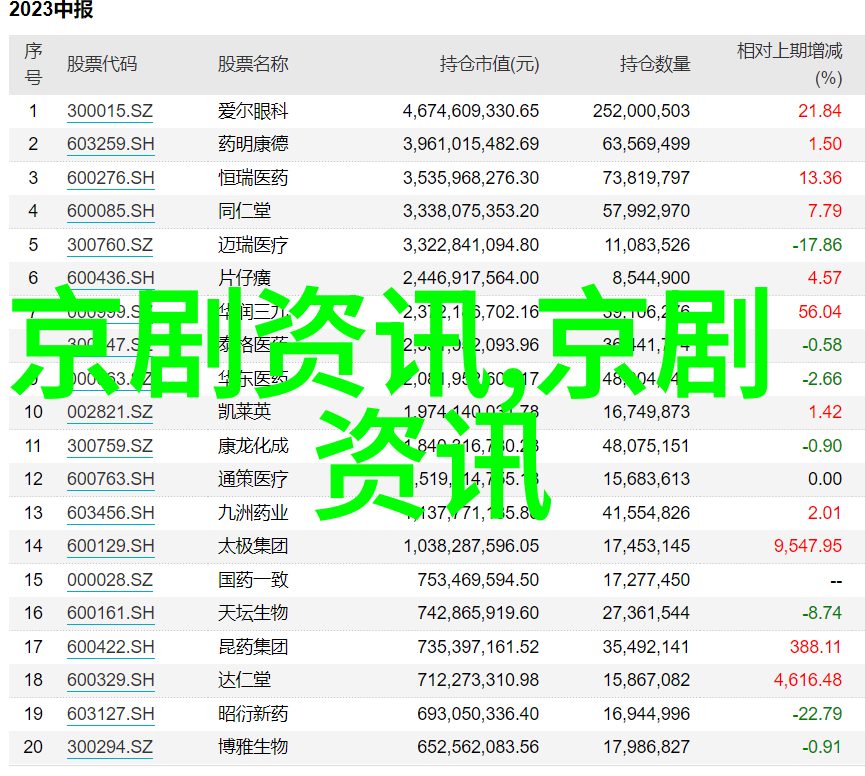
Task: Click the stock name 药明康德
Action: (x=253, y=144)
